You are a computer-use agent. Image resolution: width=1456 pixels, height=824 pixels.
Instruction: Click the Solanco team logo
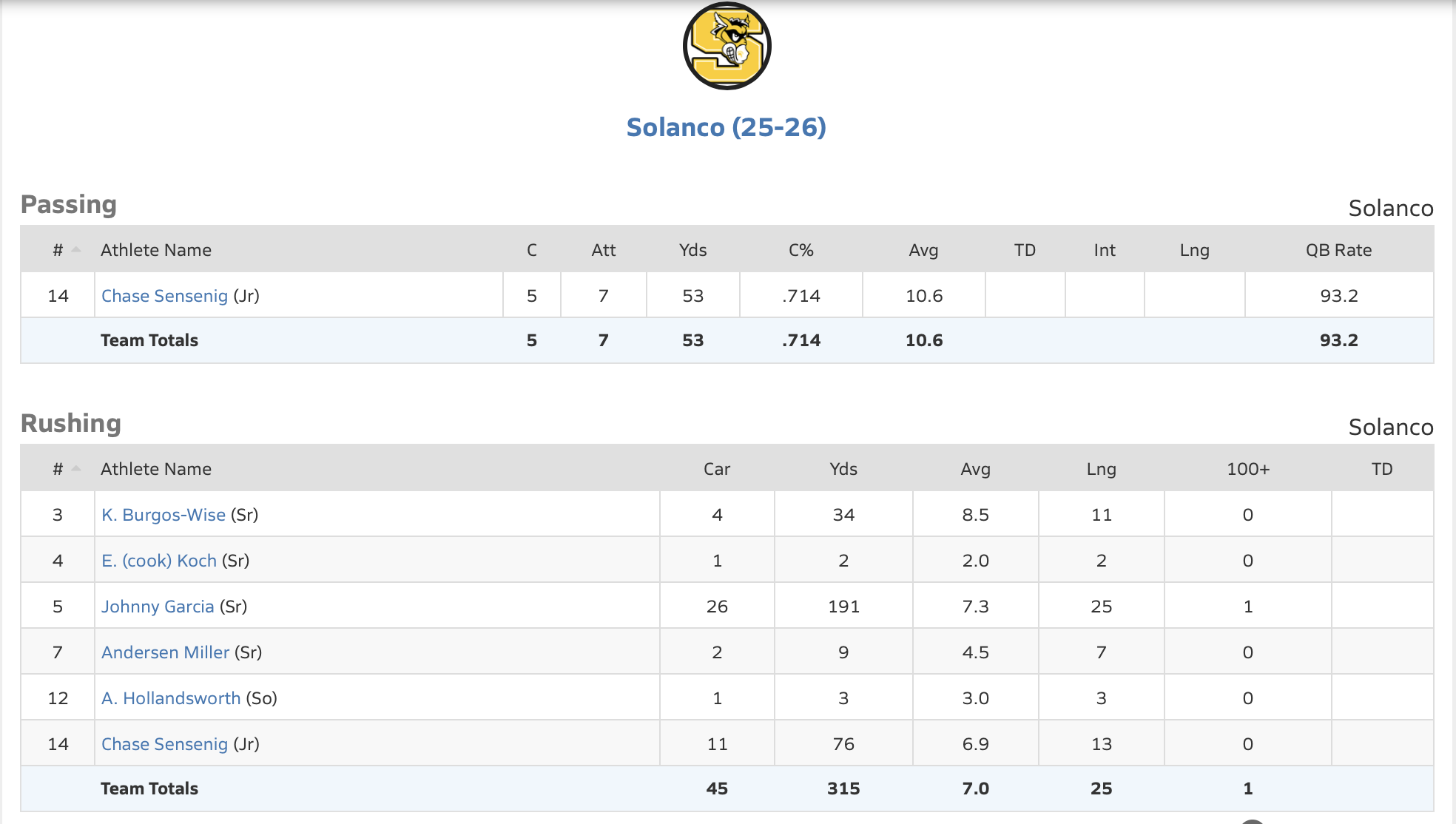[727, 46]
